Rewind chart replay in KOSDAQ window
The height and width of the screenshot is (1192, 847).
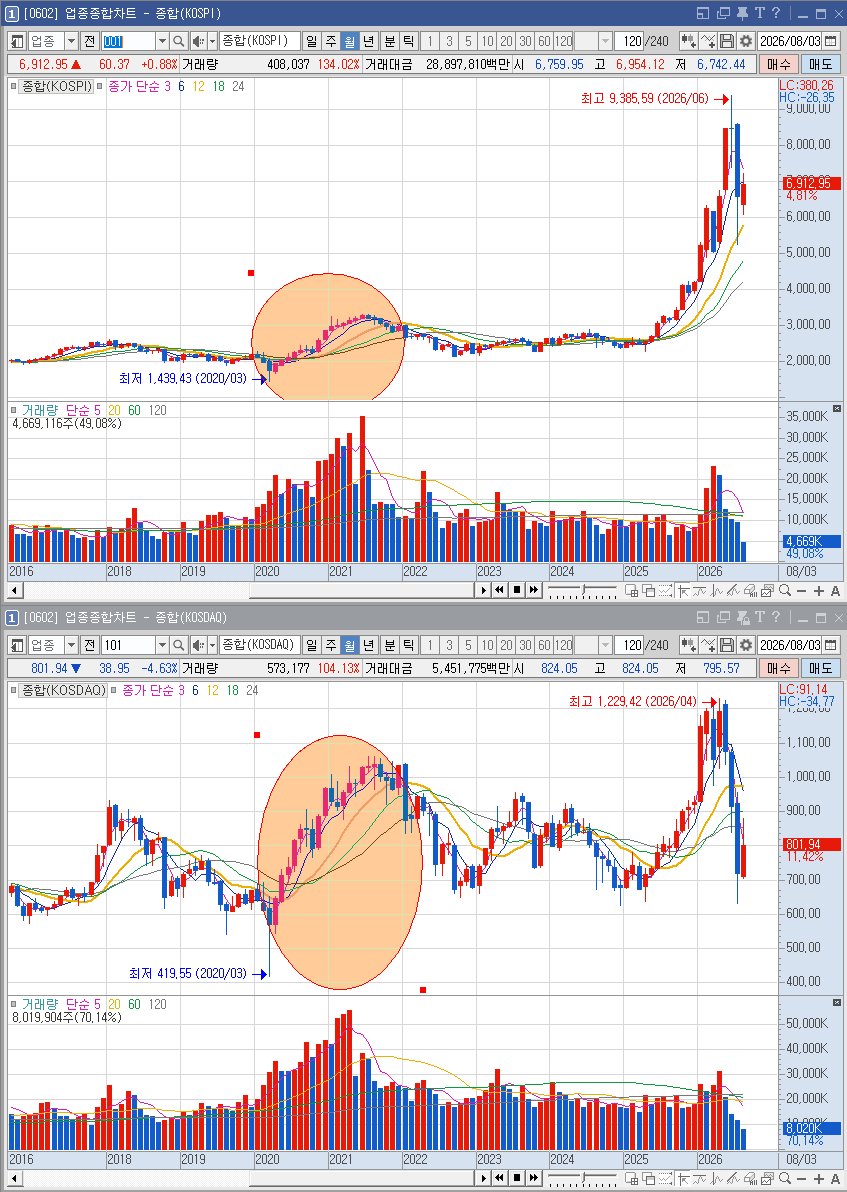[500, 1178]
